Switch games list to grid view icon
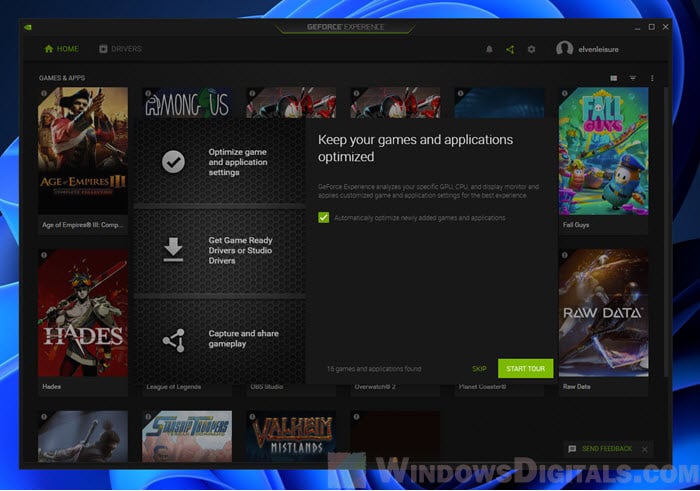700x491 pixels. (614, 78)
